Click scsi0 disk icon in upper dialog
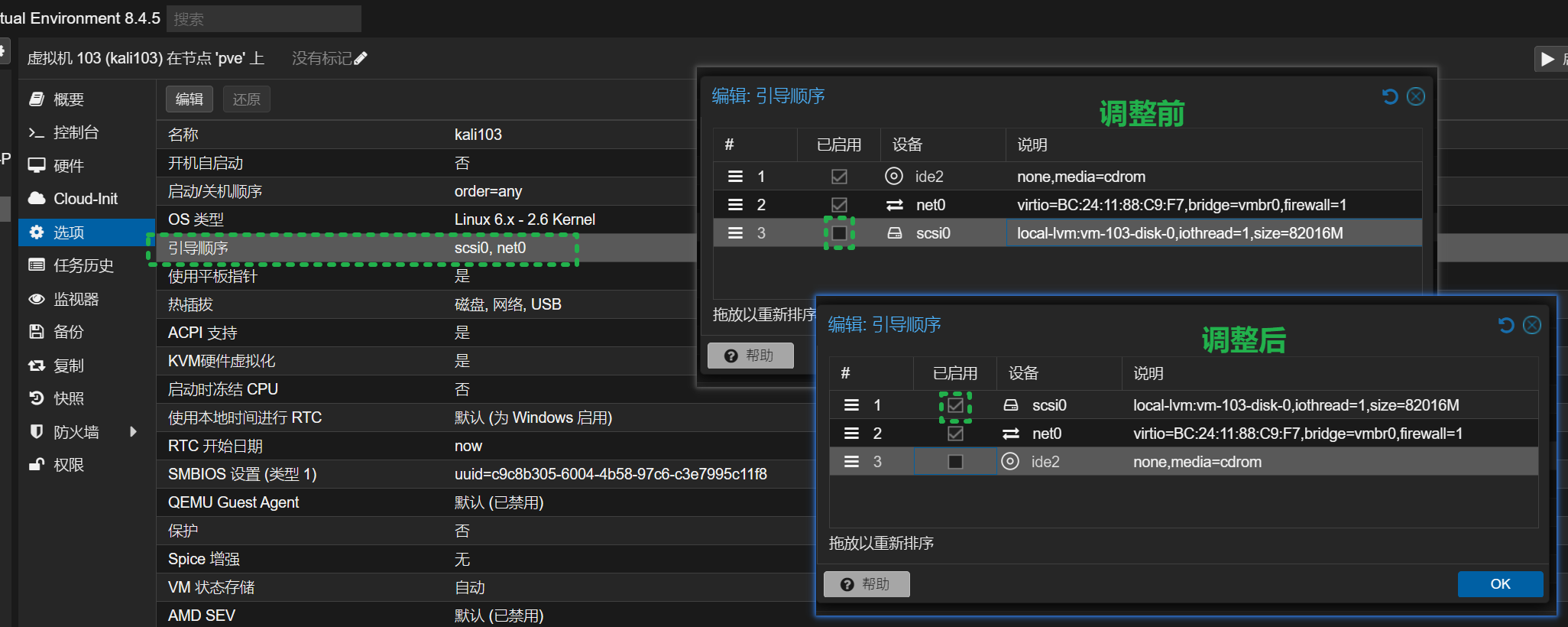The image size is (1568, 627). [x=895, y=233]
